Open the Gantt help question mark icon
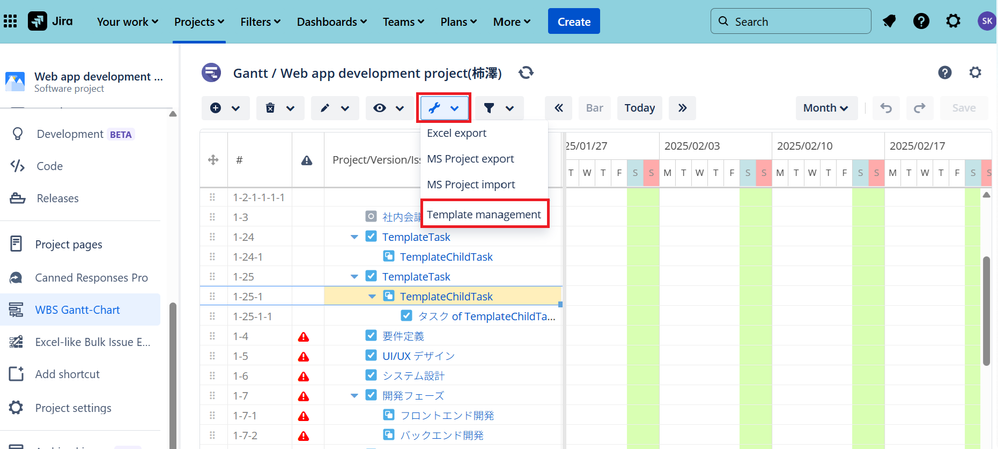The image size is (998, 449). click(x=945, y=73)
